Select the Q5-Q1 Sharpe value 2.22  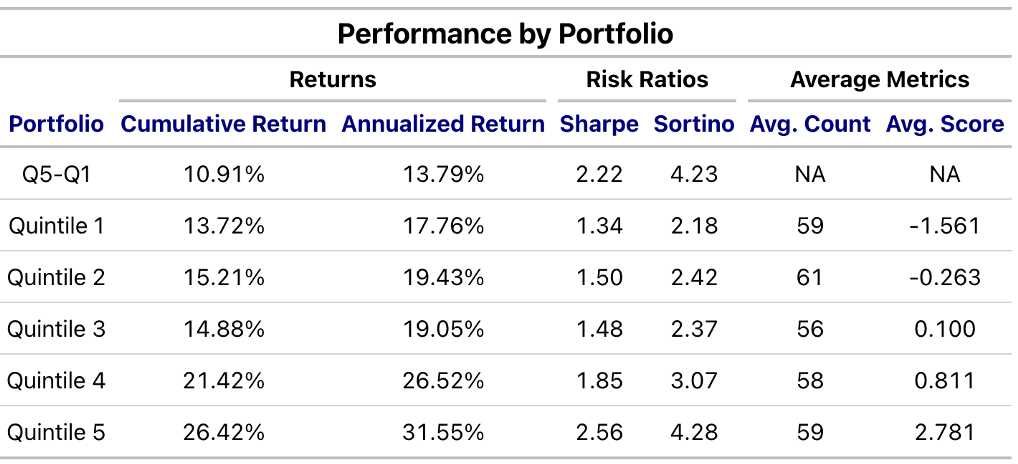[x=599, y=175]
